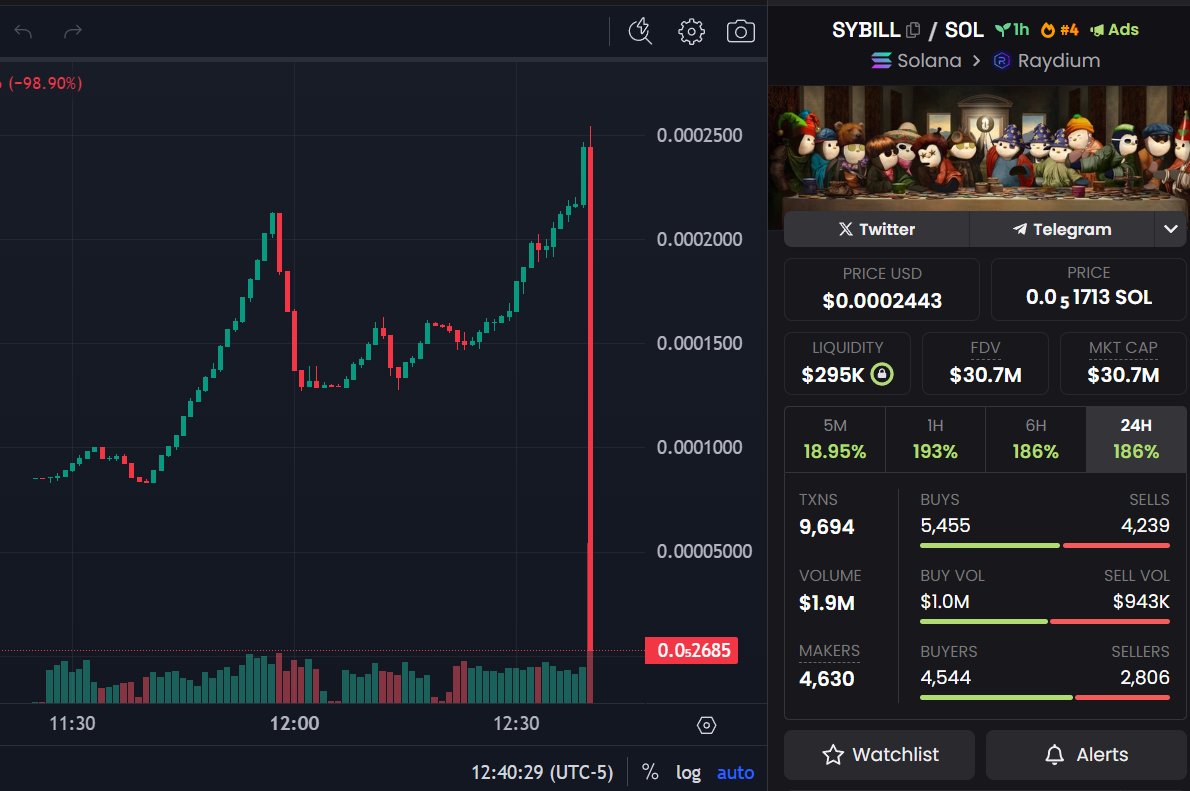Switch to the 5M timeframe tab
This screenshot has width=1190, height=791.
click(835, 439)
